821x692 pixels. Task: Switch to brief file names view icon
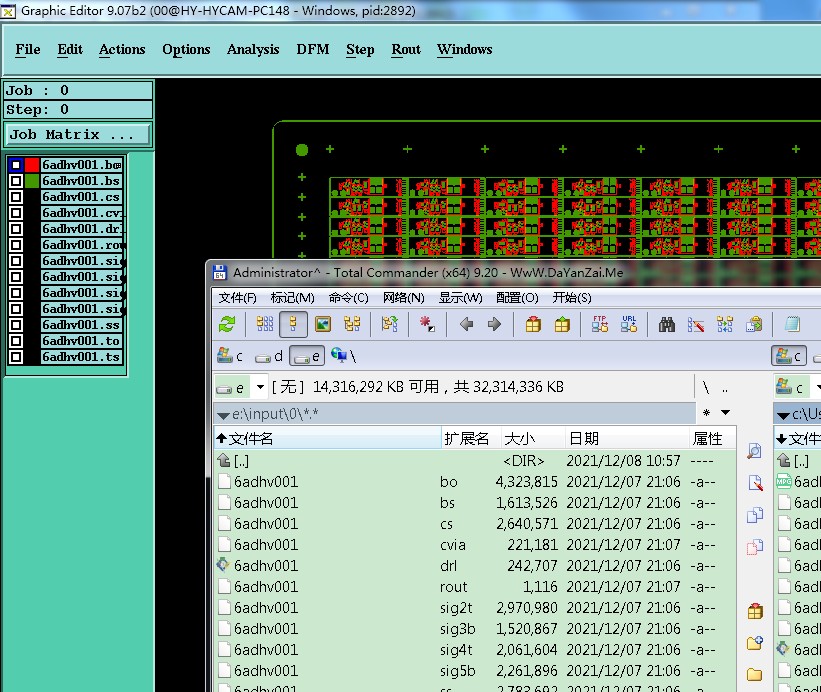click(x=264, y=325)
